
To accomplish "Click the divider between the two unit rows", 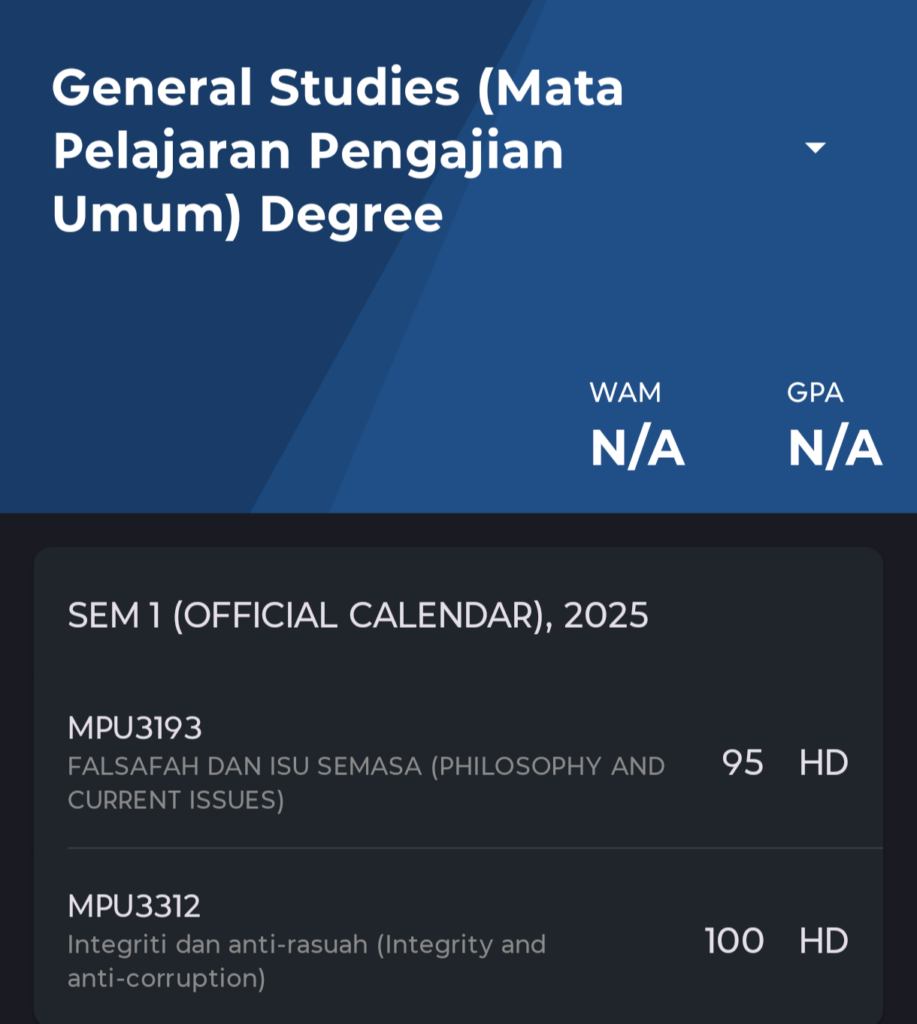I will click(x=475, y=848).
